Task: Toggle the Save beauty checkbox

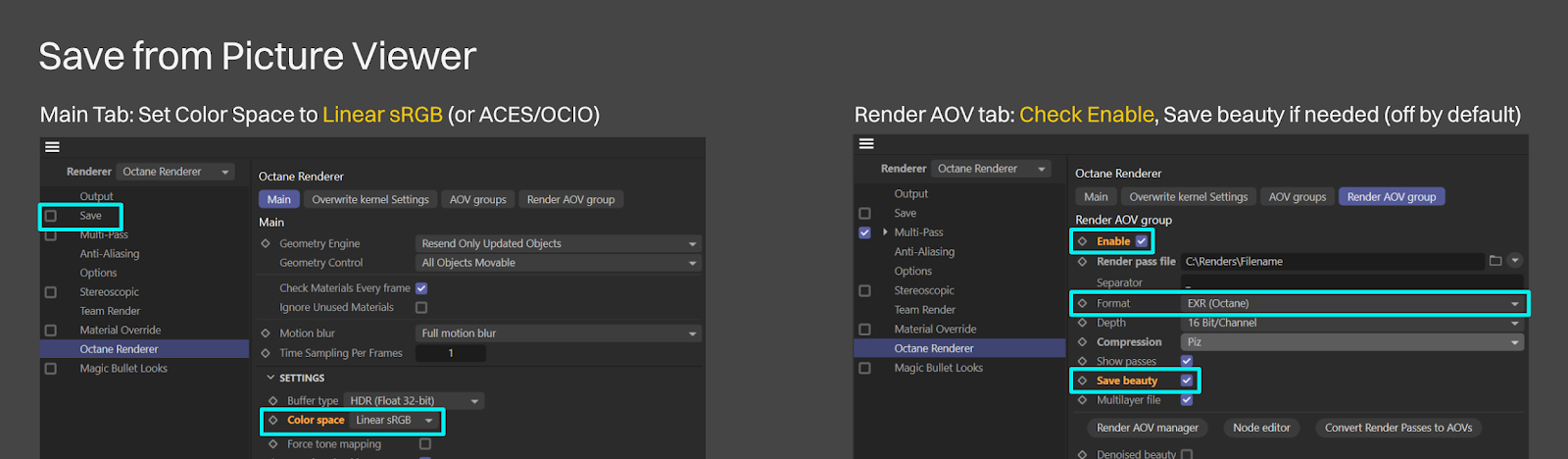Action: click(x=1187, y=381)
